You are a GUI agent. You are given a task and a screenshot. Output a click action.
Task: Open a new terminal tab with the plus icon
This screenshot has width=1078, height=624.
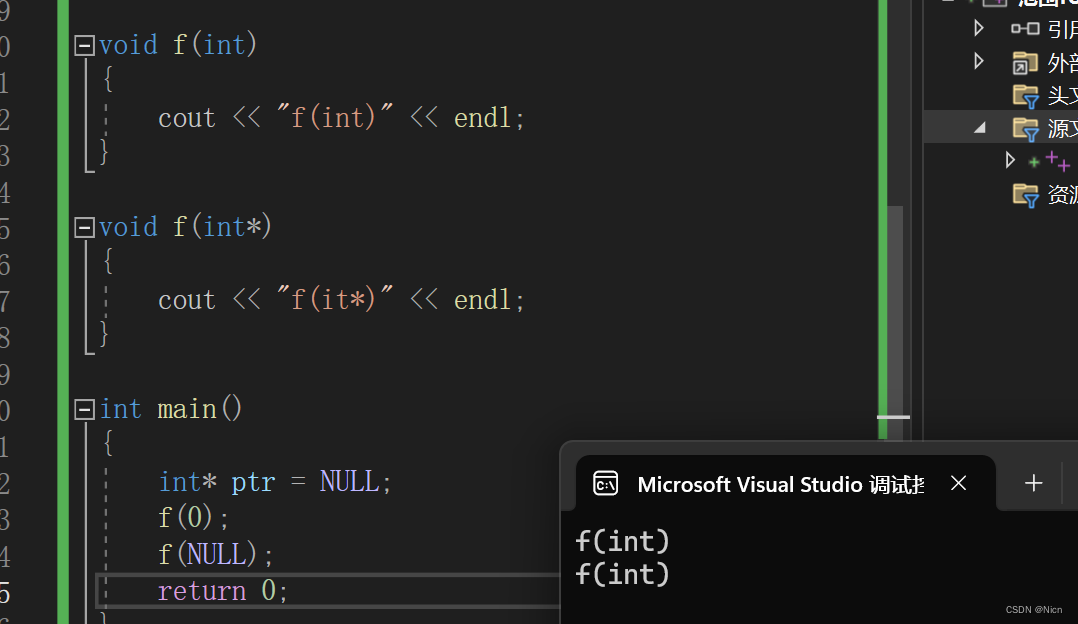(x=1034, y=483)
